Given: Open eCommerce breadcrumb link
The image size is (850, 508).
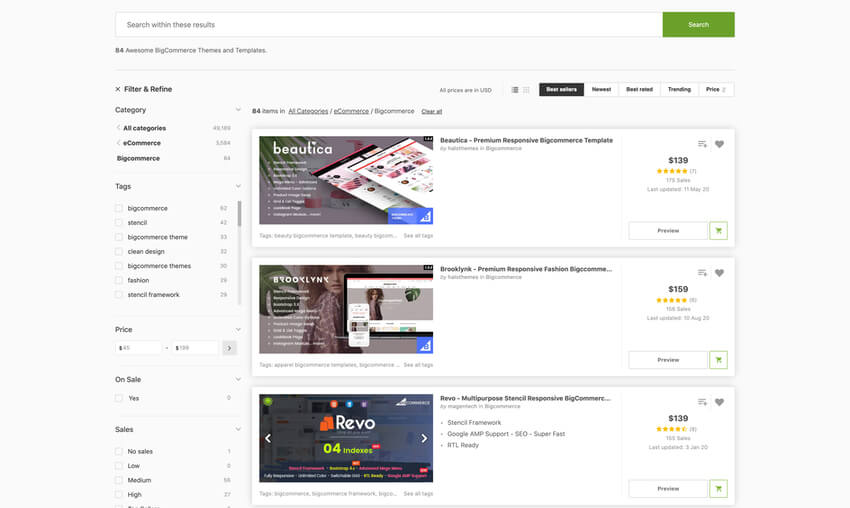Looking at the screenshot, I should (x=351, y=111).
